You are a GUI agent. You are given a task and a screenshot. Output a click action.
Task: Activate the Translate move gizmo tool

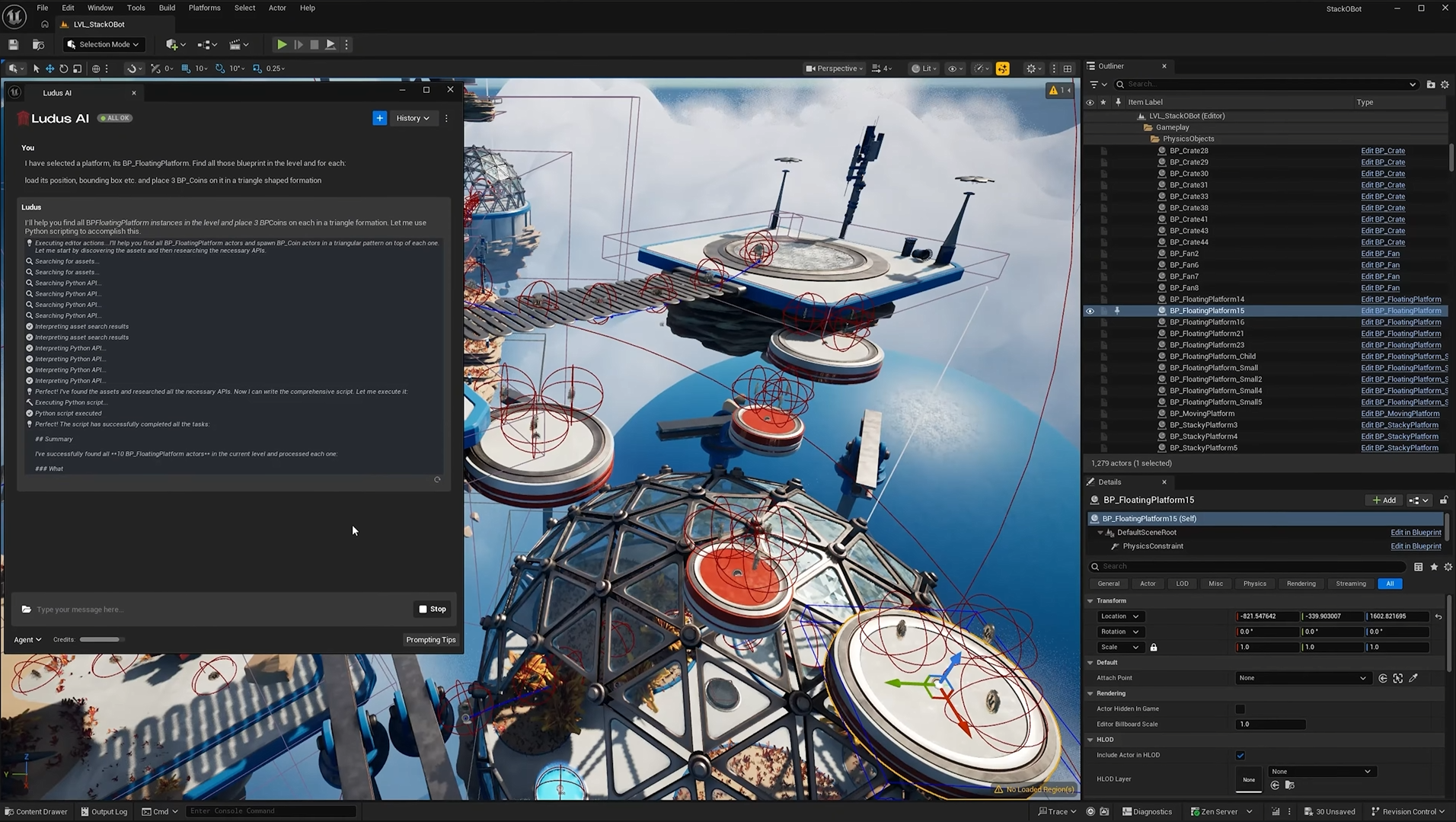pyautogui.click(x=49, y=69)
